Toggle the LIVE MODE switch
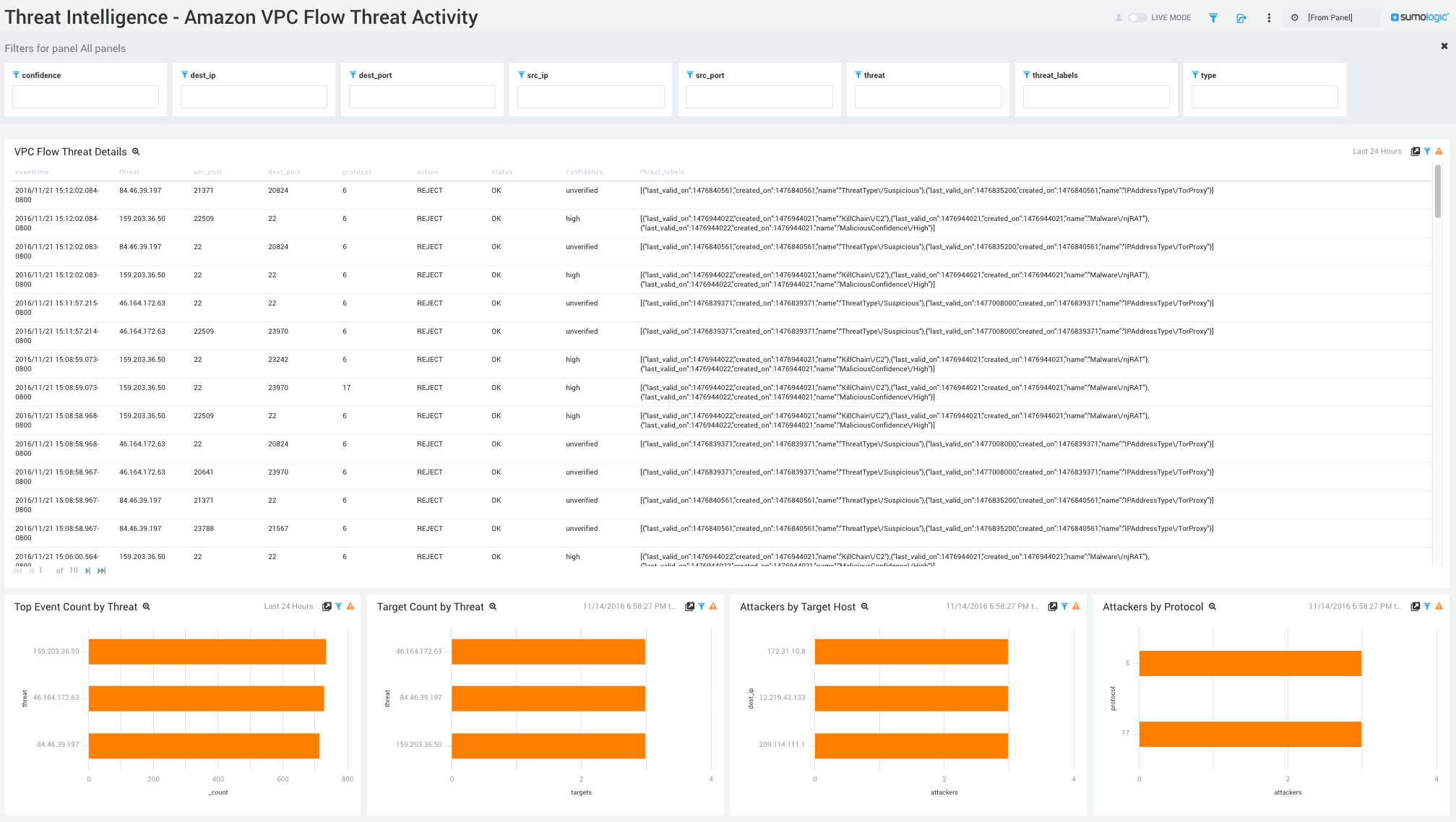Viewport: 1456px width, 822px height. tap(1137, 17)
